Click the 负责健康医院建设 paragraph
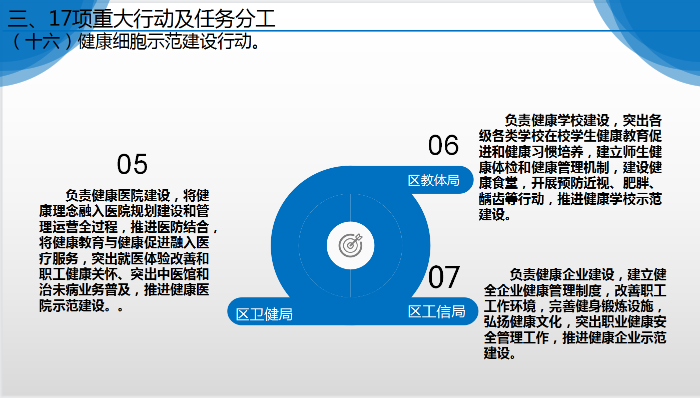Screen dimensions: 700x398 128,250
